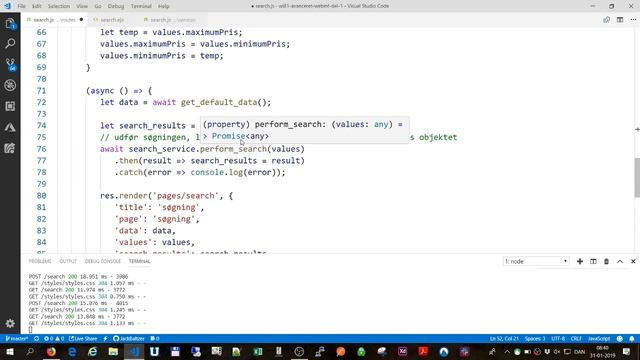
Task: Click perform_search on line 76
Action: click(x=233, y=149)
